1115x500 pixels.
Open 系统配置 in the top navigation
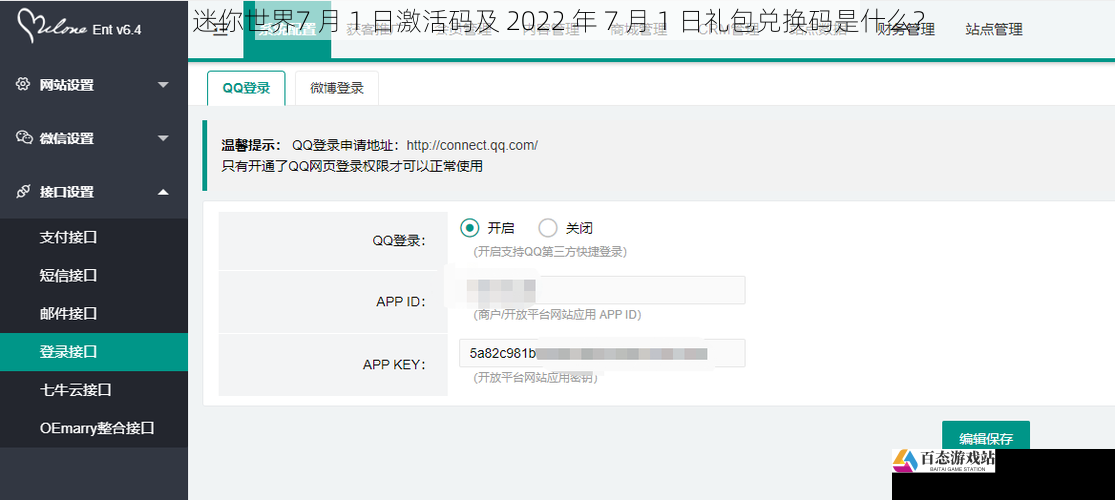(x=287, y=30)
